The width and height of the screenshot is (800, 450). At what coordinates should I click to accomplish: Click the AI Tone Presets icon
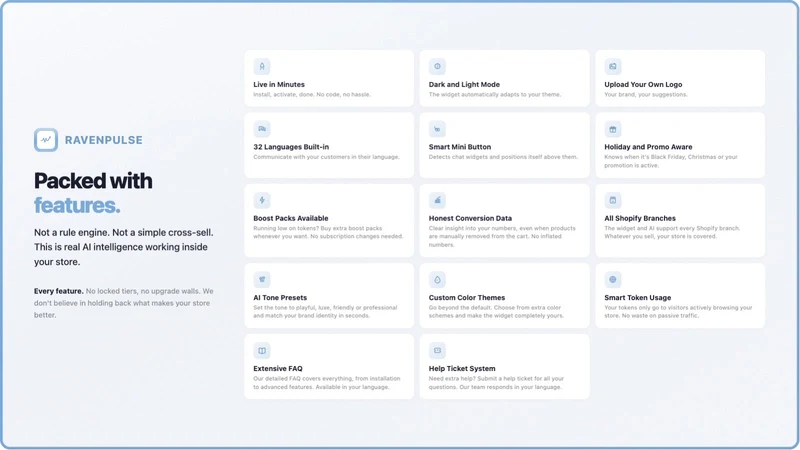pos(262,280)
